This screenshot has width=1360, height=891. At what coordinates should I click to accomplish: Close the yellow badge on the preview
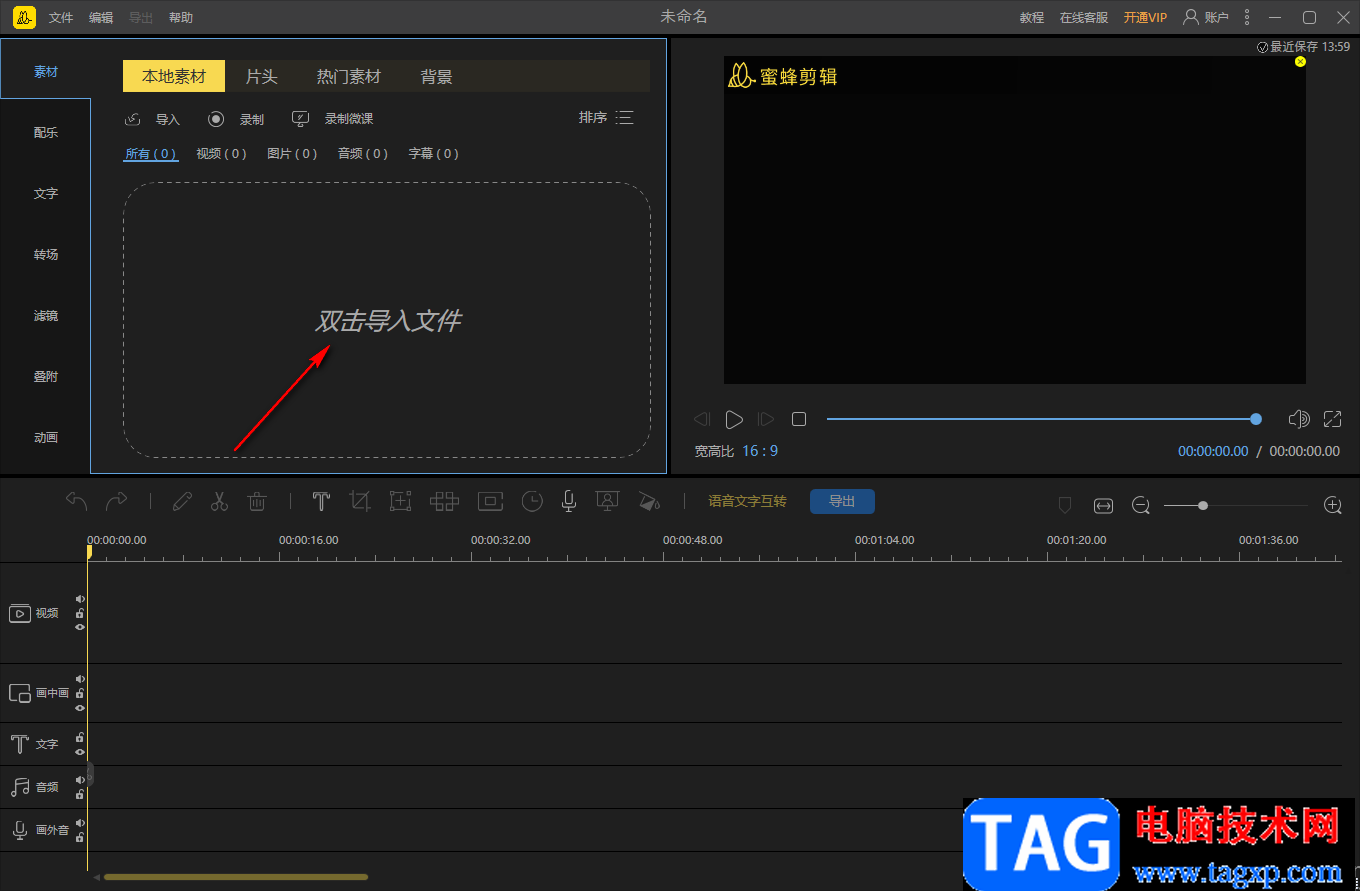click(1300, 62)
